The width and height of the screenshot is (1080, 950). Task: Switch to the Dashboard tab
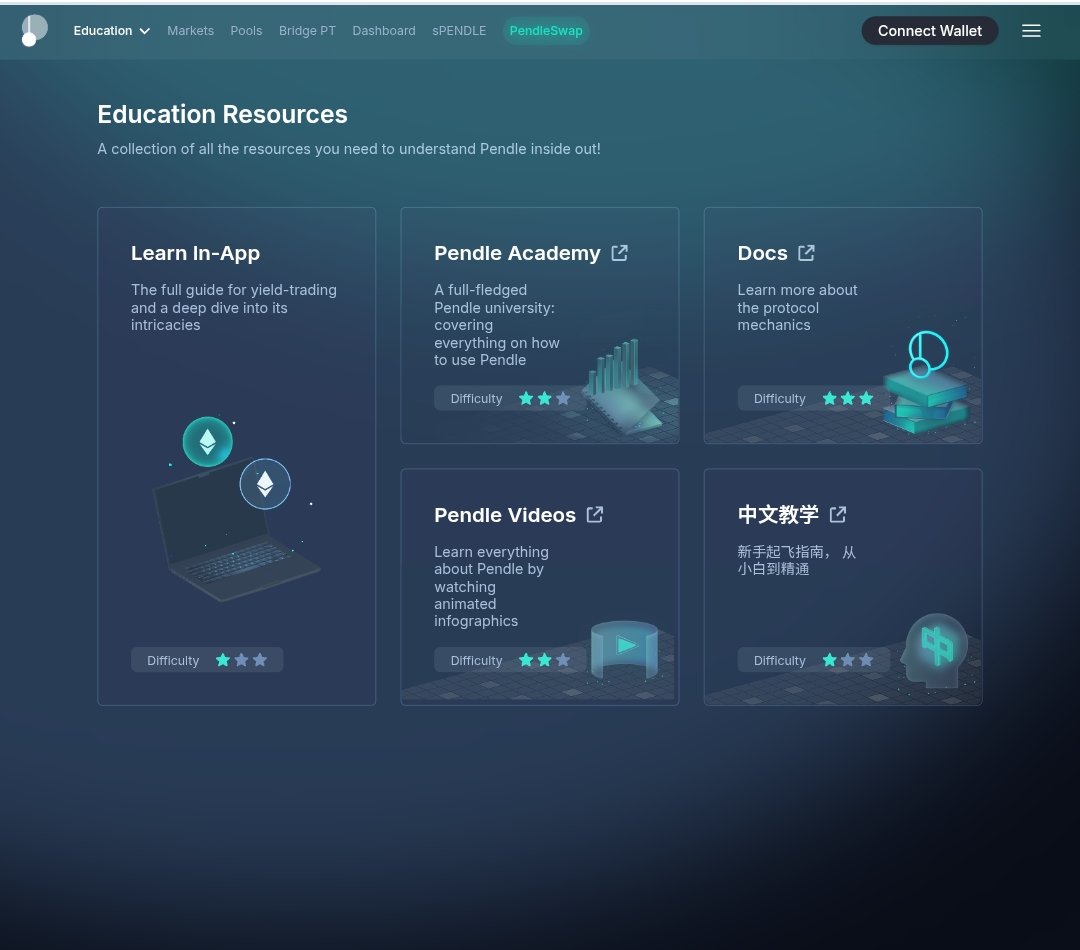[x=384, y=31]
